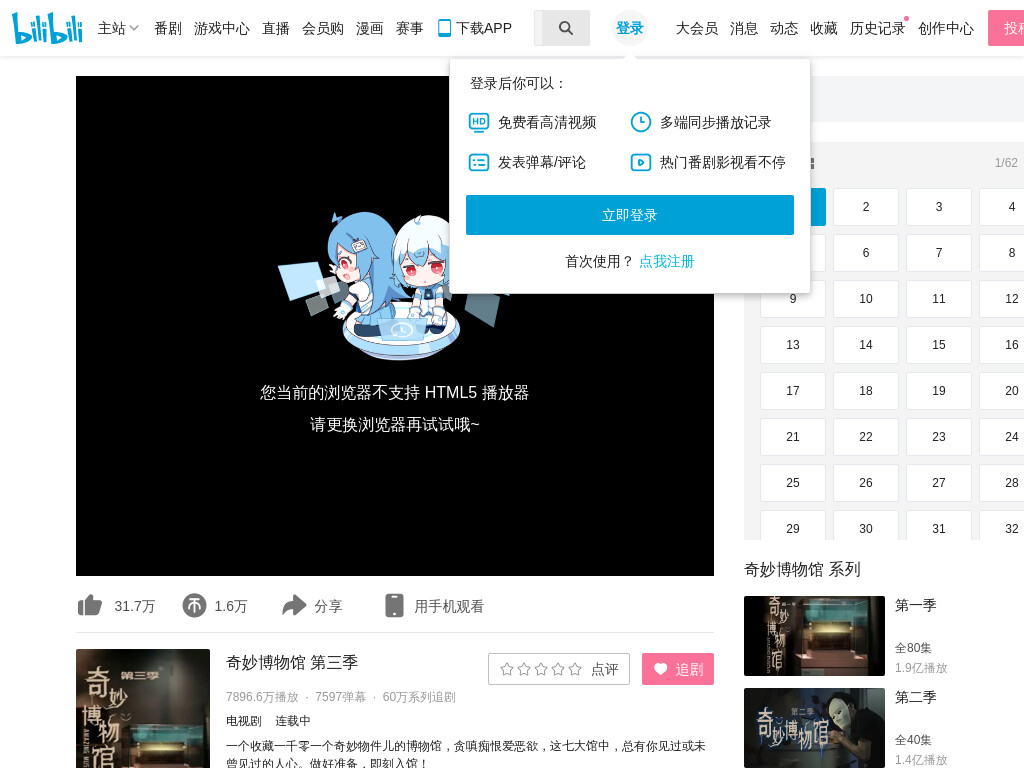Click the coin icon next to 1.6万
1024x768 pixels.
pos(194,606)
